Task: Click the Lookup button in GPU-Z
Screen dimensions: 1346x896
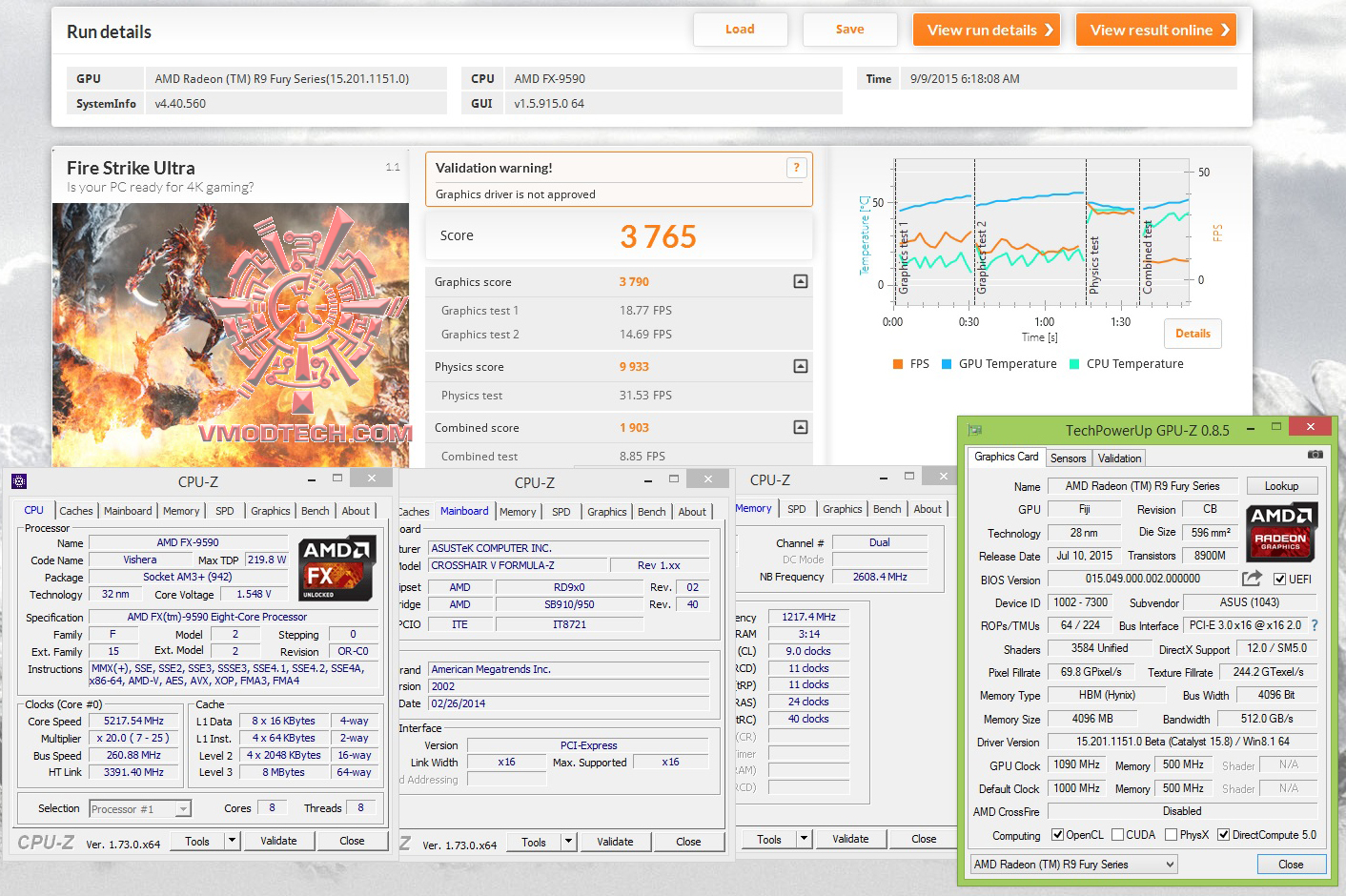Action: [1281, 486]
